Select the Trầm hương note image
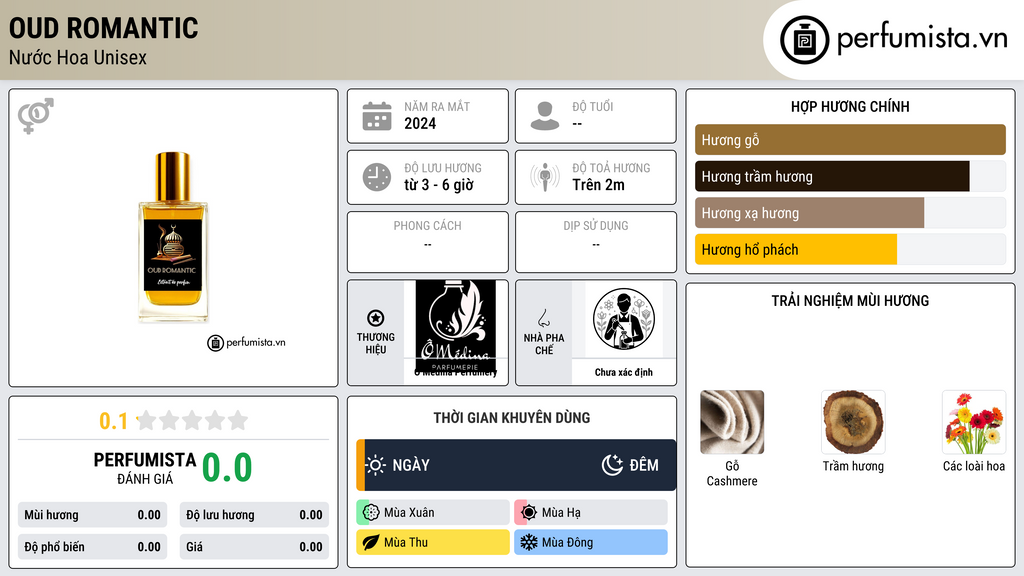 click(x=853, y=422)
